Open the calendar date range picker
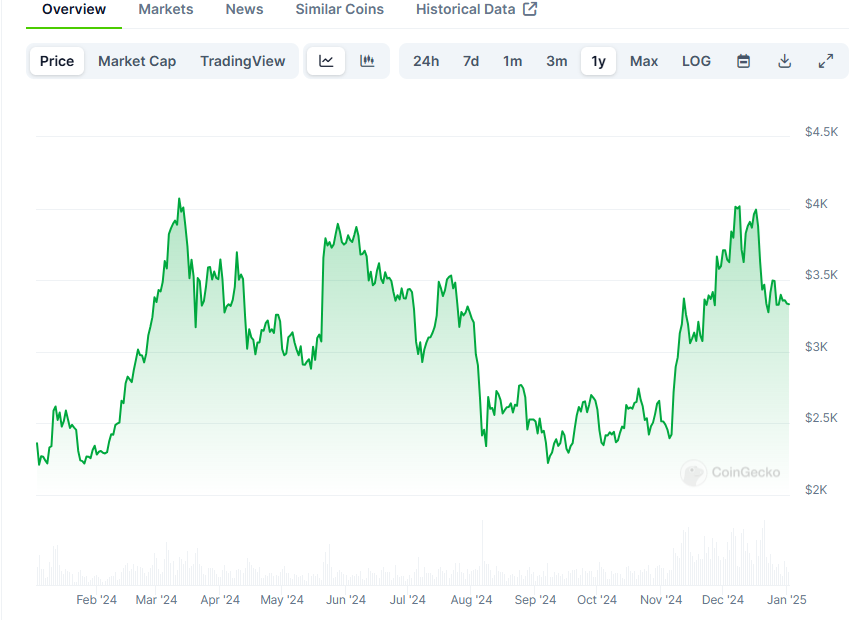This screenshot has width=852, height=620. 743,61
